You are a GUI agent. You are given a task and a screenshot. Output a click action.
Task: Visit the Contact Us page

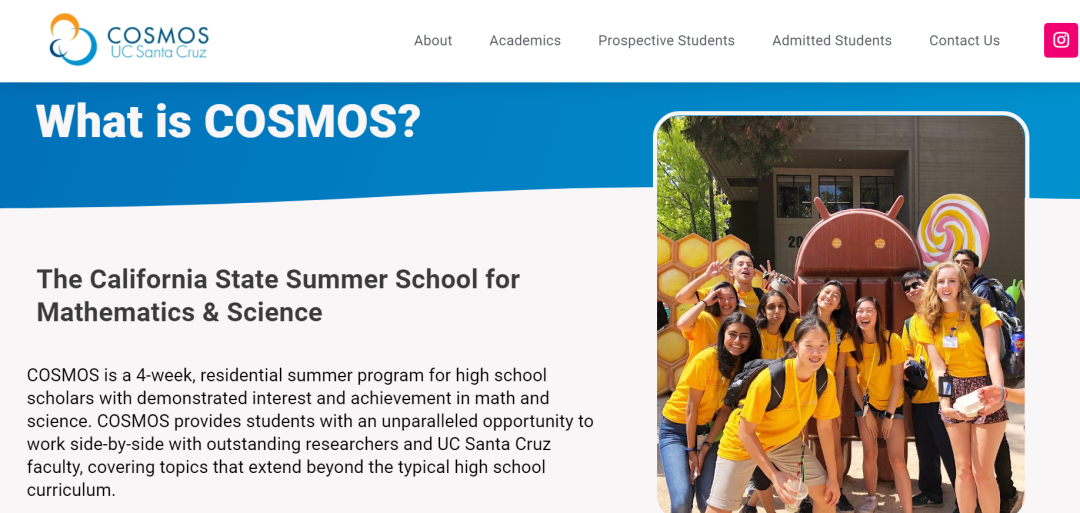click(964, 41)
